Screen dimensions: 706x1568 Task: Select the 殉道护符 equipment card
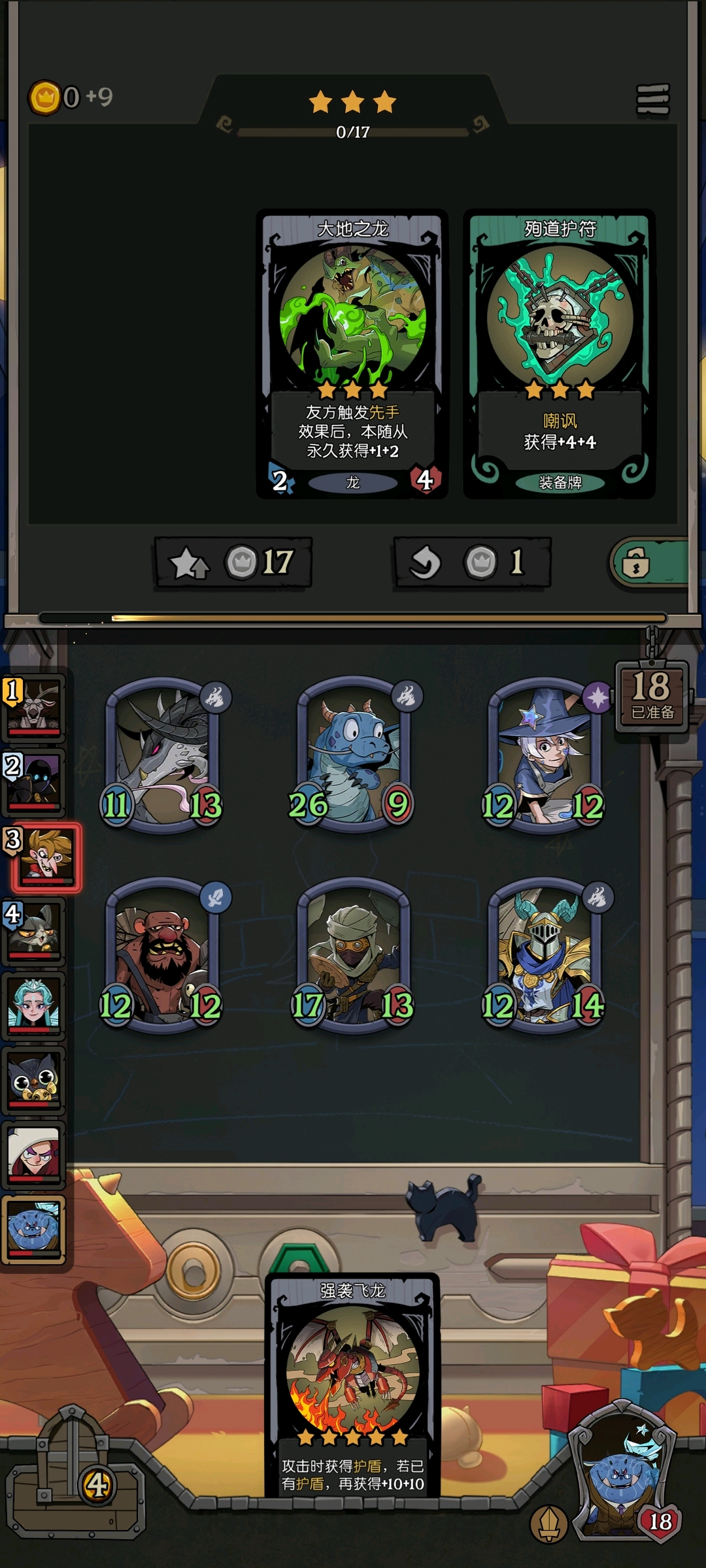click(560, 353)
